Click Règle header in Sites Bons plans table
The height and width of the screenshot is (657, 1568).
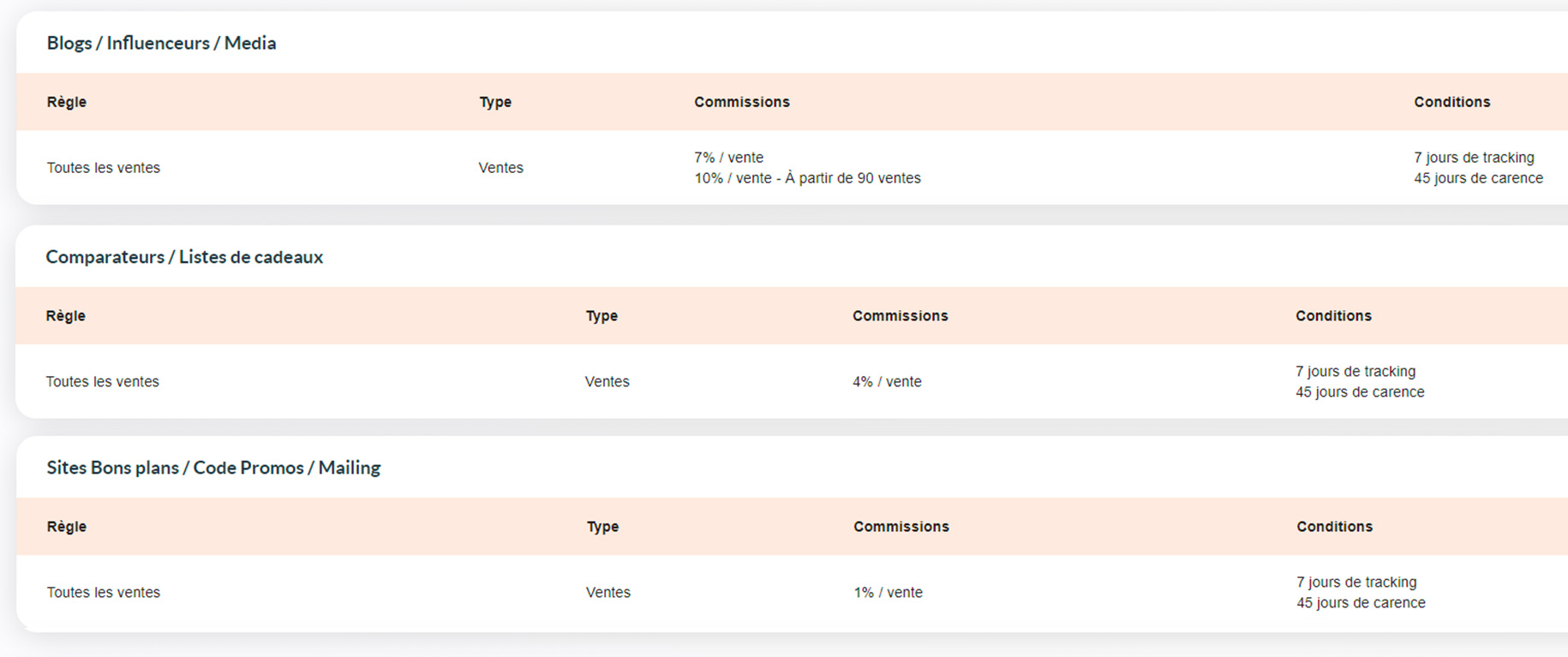click(x=67, y=527)
